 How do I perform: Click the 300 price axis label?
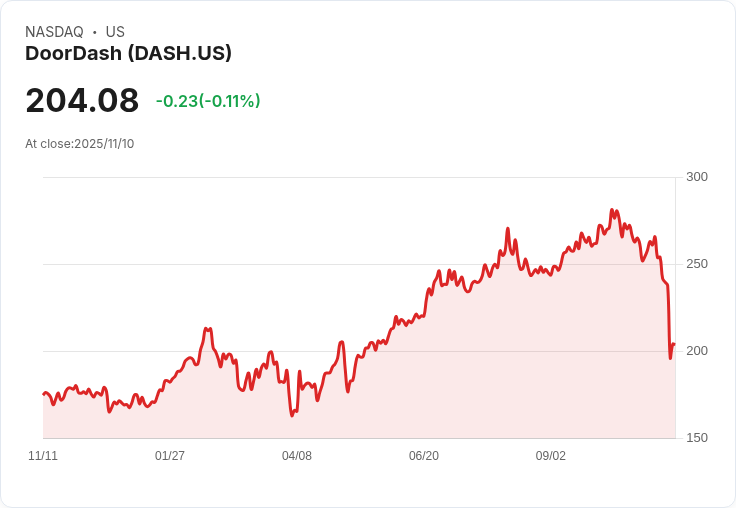[697, 177]
